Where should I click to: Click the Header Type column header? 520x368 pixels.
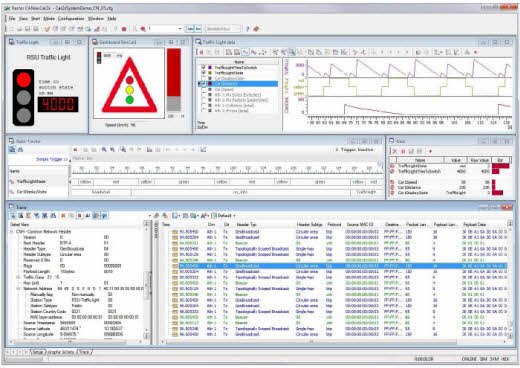tap(246, 225)
